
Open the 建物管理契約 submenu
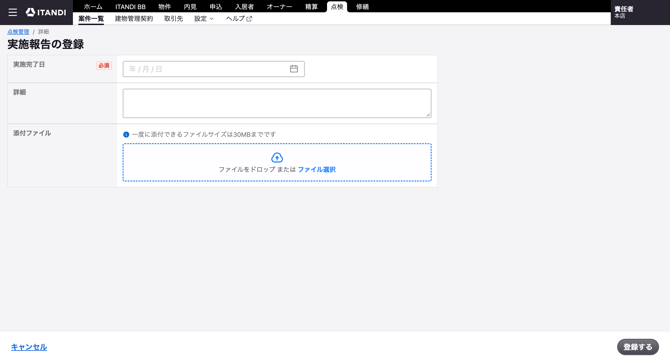click(x=134, y=19)
